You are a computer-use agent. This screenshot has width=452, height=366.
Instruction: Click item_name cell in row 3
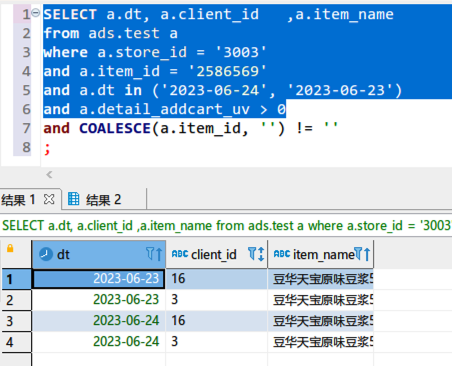click(x=321, y=321)
